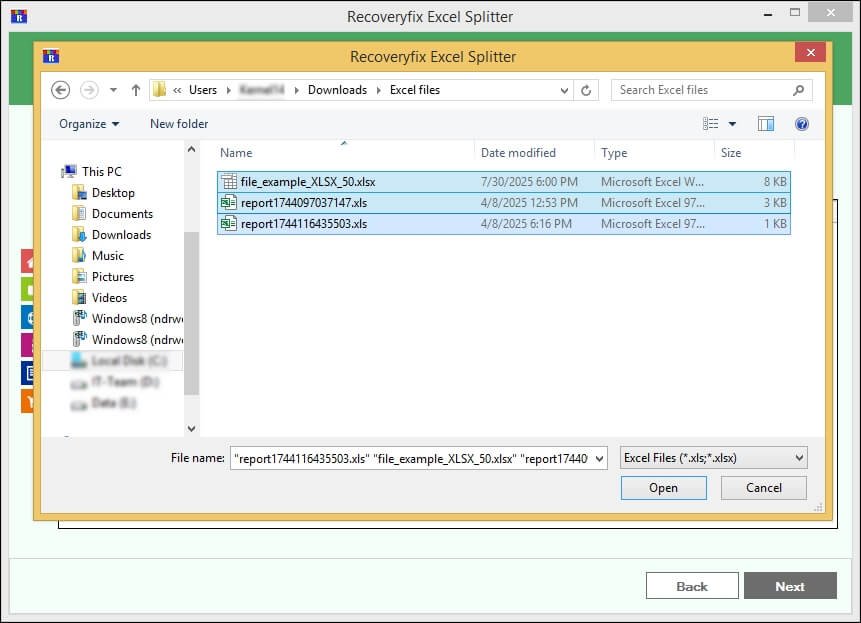Click the Users breadcrumb in the address bar

click(x=203, y=90)
